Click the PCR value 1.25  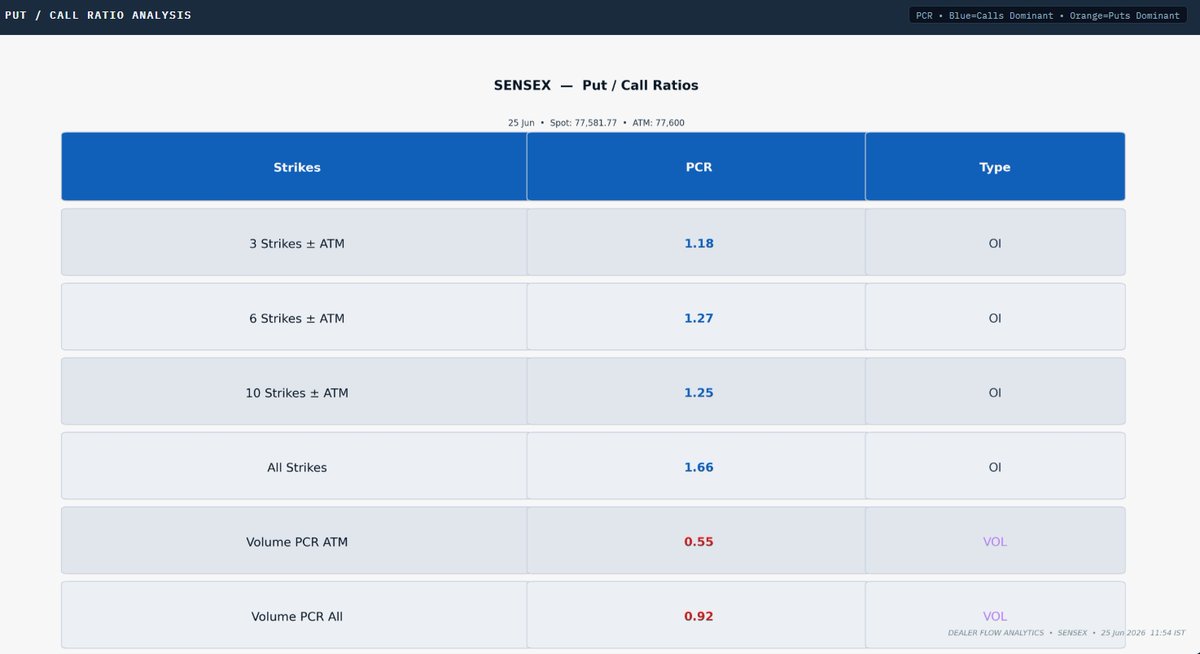pos(699,393)
